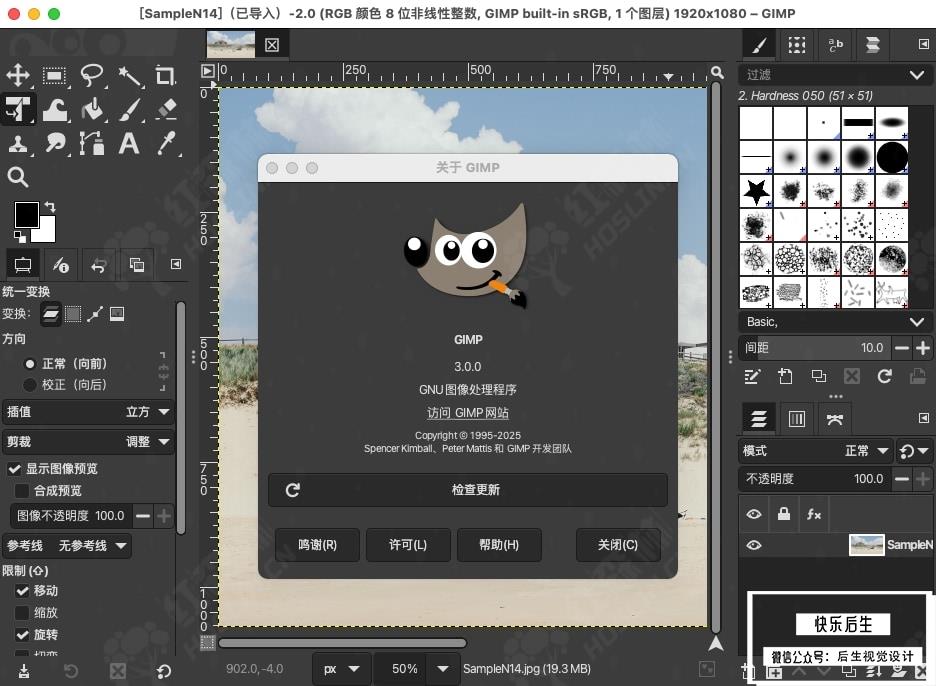Open the 剪裁 clipping dropdown
Viewport: 936px width, 686px height.
88,442
